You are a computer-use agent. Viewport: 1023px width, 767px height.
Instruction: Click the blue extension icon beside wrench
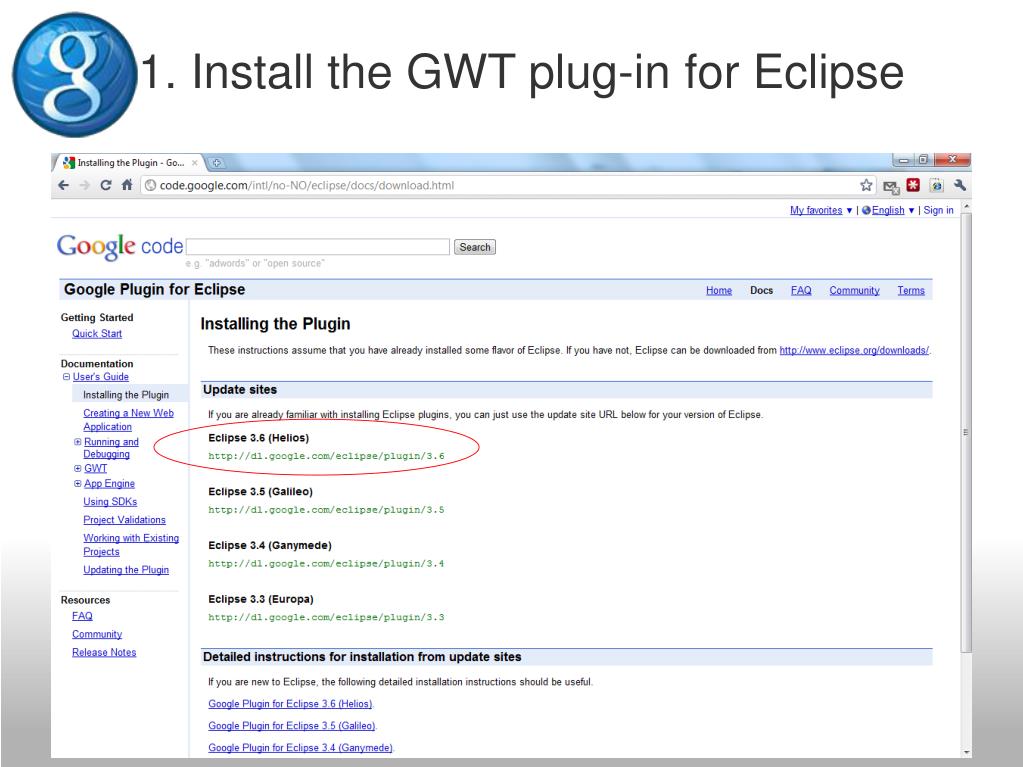pos(937,185)
